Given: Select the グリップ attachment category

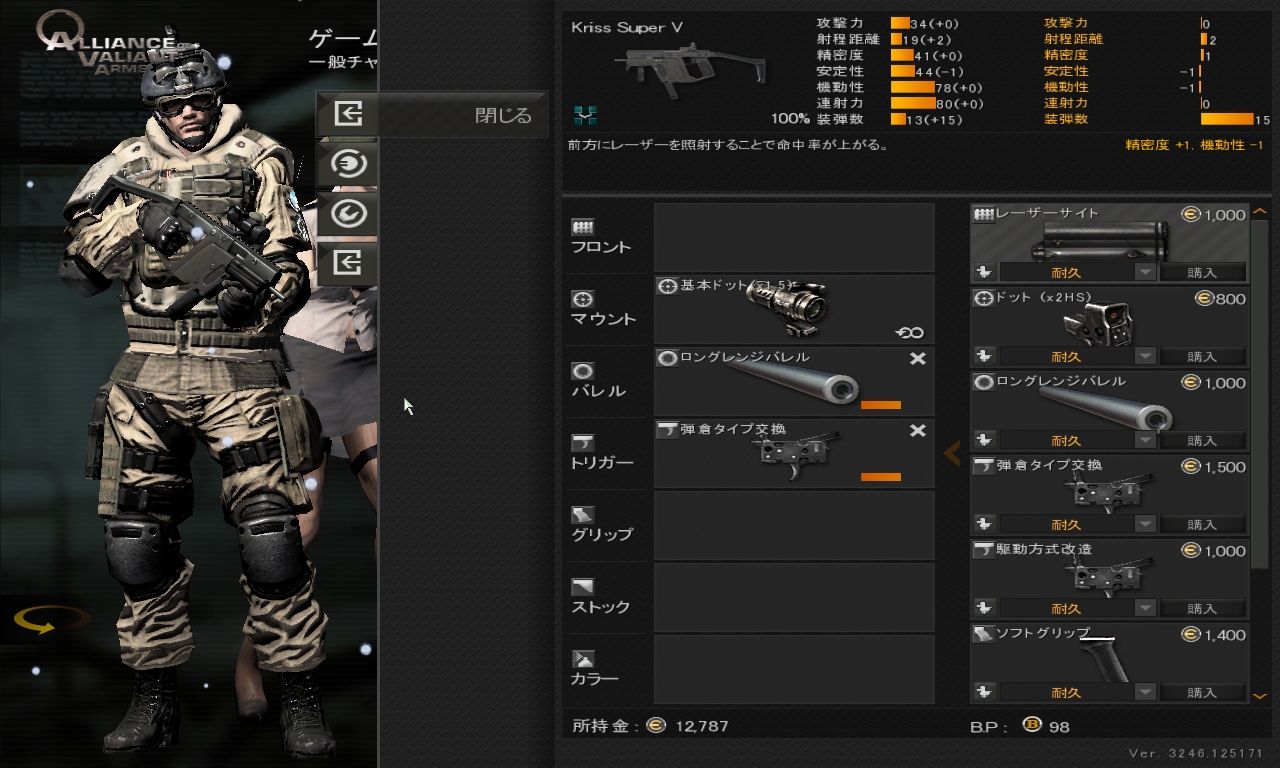Looking at the screenshot, I should point(603,525).
